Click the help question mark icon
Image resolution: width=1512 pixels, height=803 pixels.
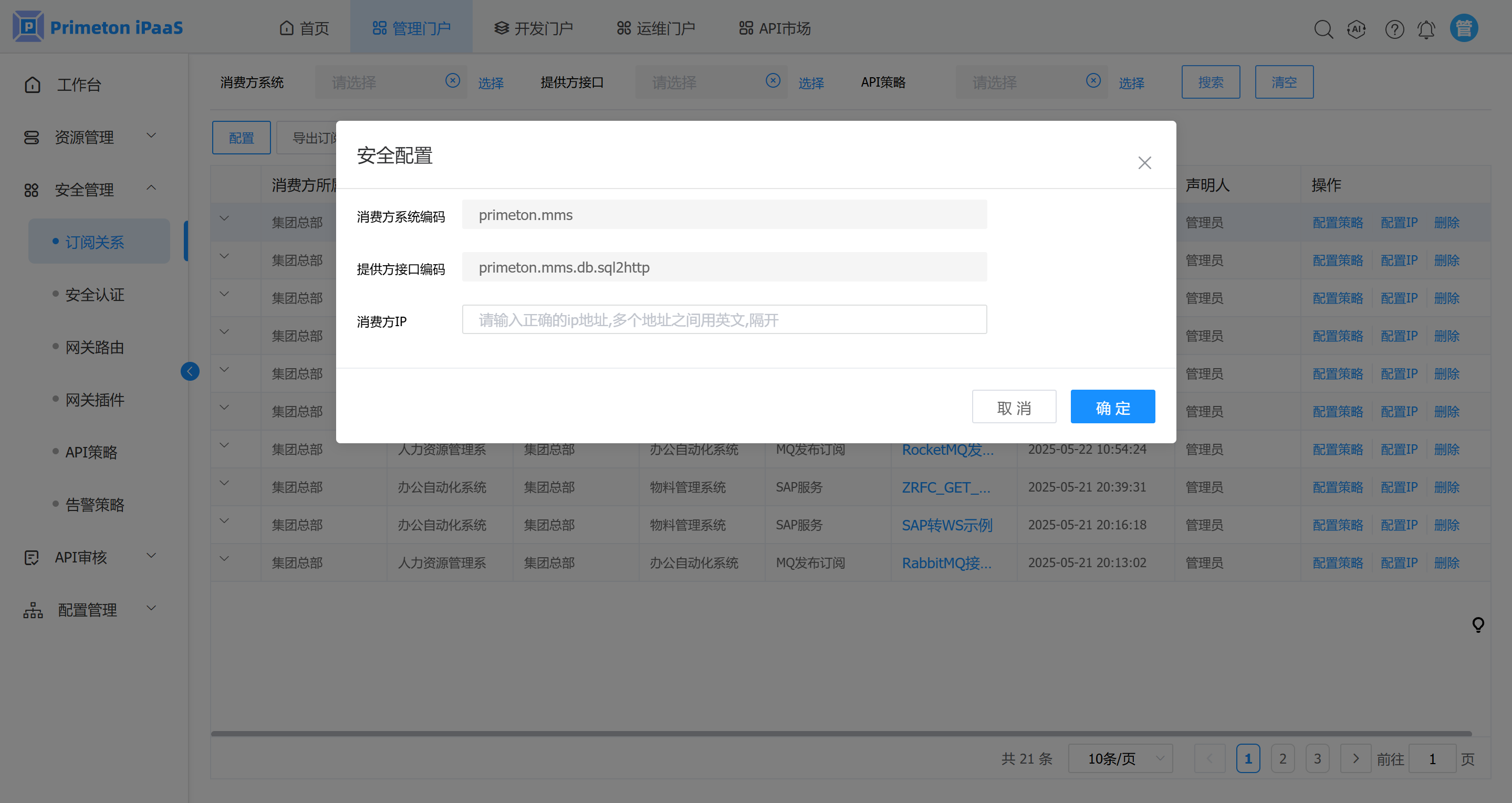1394,29
